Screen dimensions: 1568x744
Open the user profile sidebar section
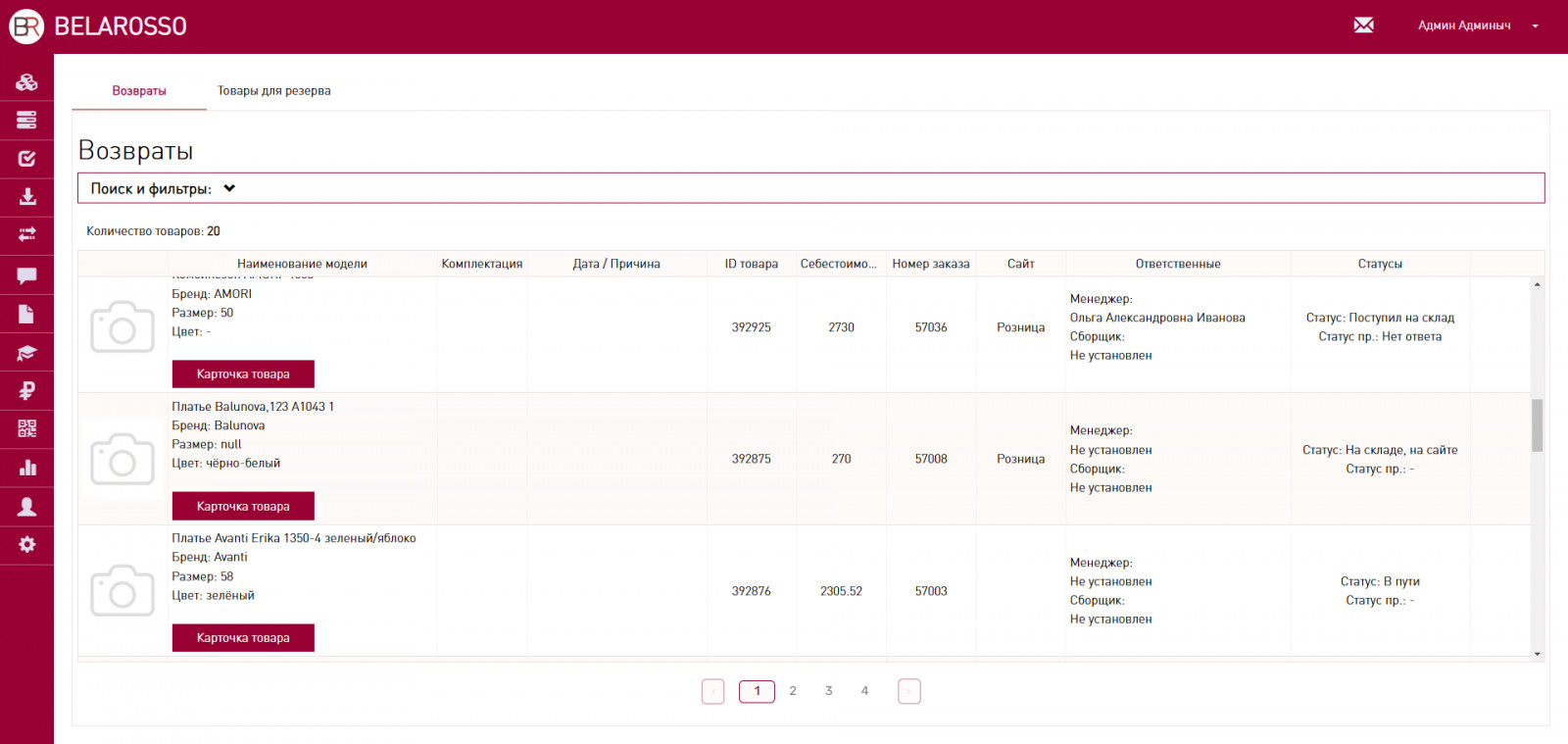26,506
